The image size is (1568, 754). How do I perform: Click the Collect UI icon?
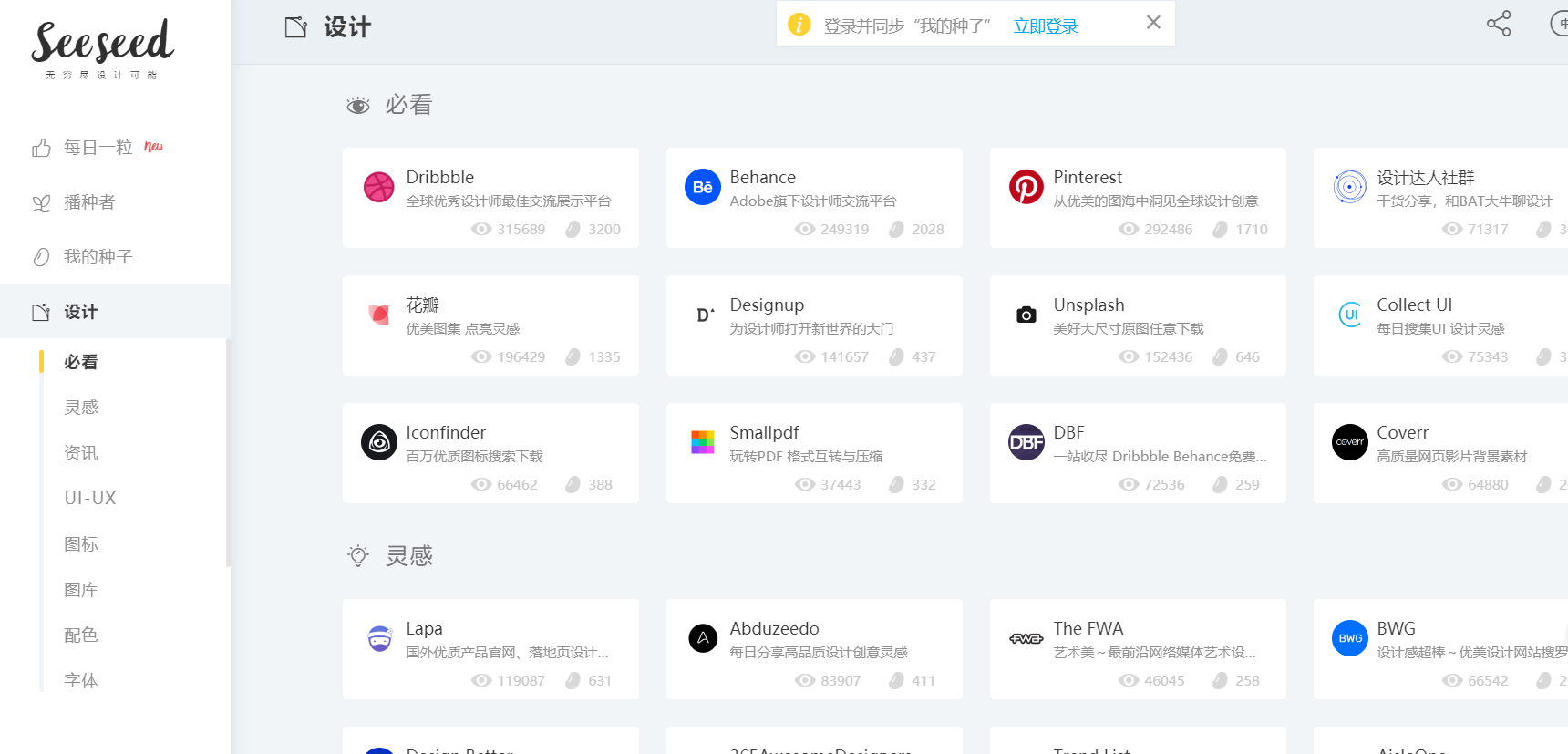point(1349,315)
